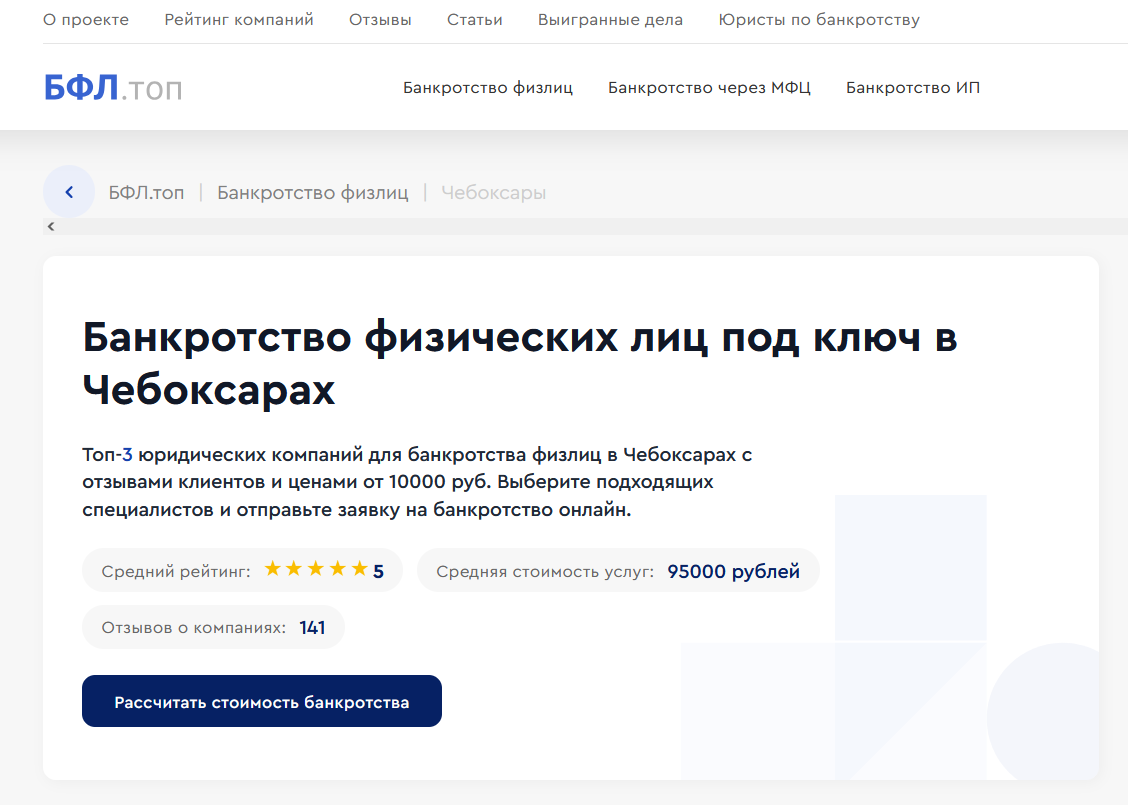The width and height of the screenshot is (1128, 805).
Task: Open Юристы по банкротству
Action: coord(819,20)
